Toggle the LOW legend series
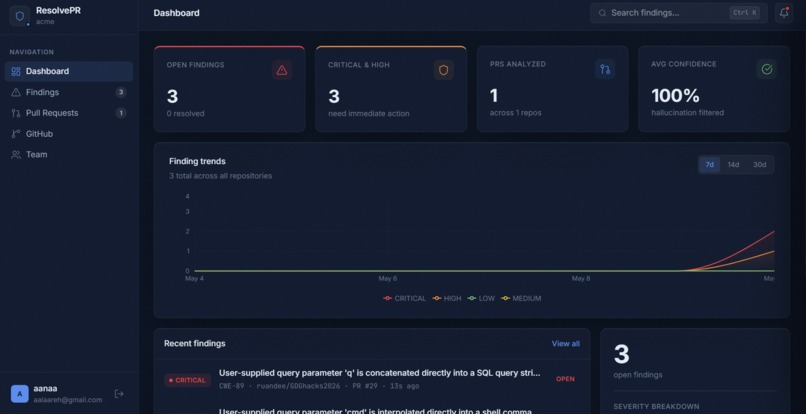This screenshot has width=806, height=414. click(481, 298)
